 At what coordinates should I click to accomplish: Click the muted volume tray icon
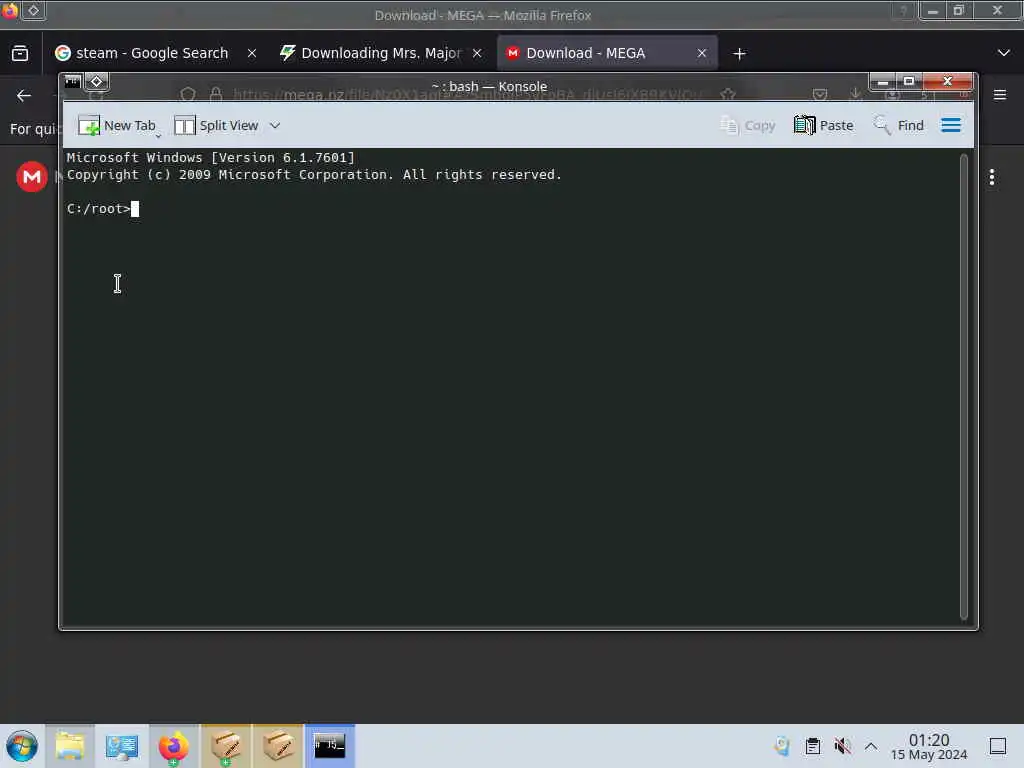(x=842, y=746)
